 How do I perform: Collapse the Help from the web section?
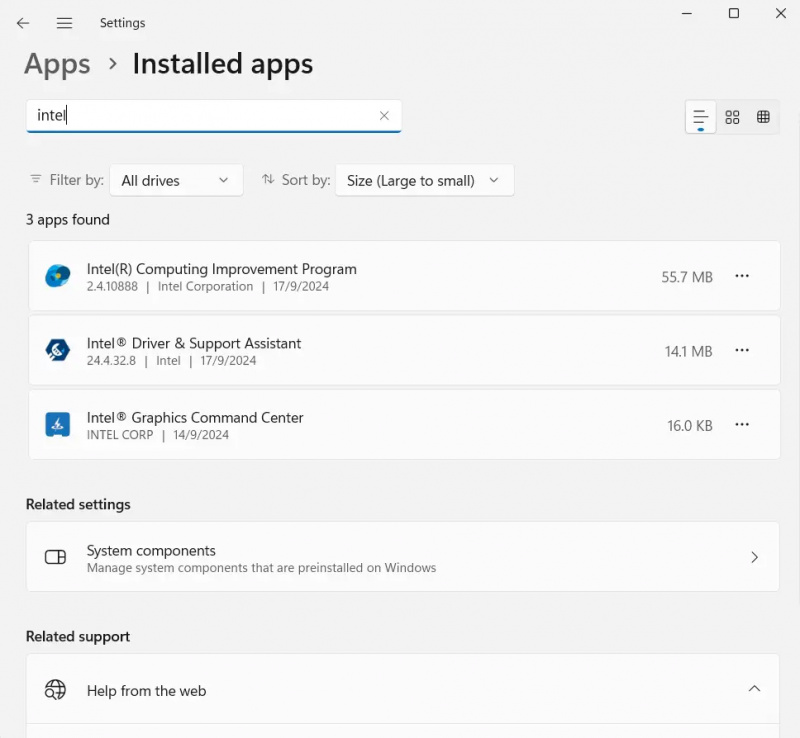coord(754,689)
